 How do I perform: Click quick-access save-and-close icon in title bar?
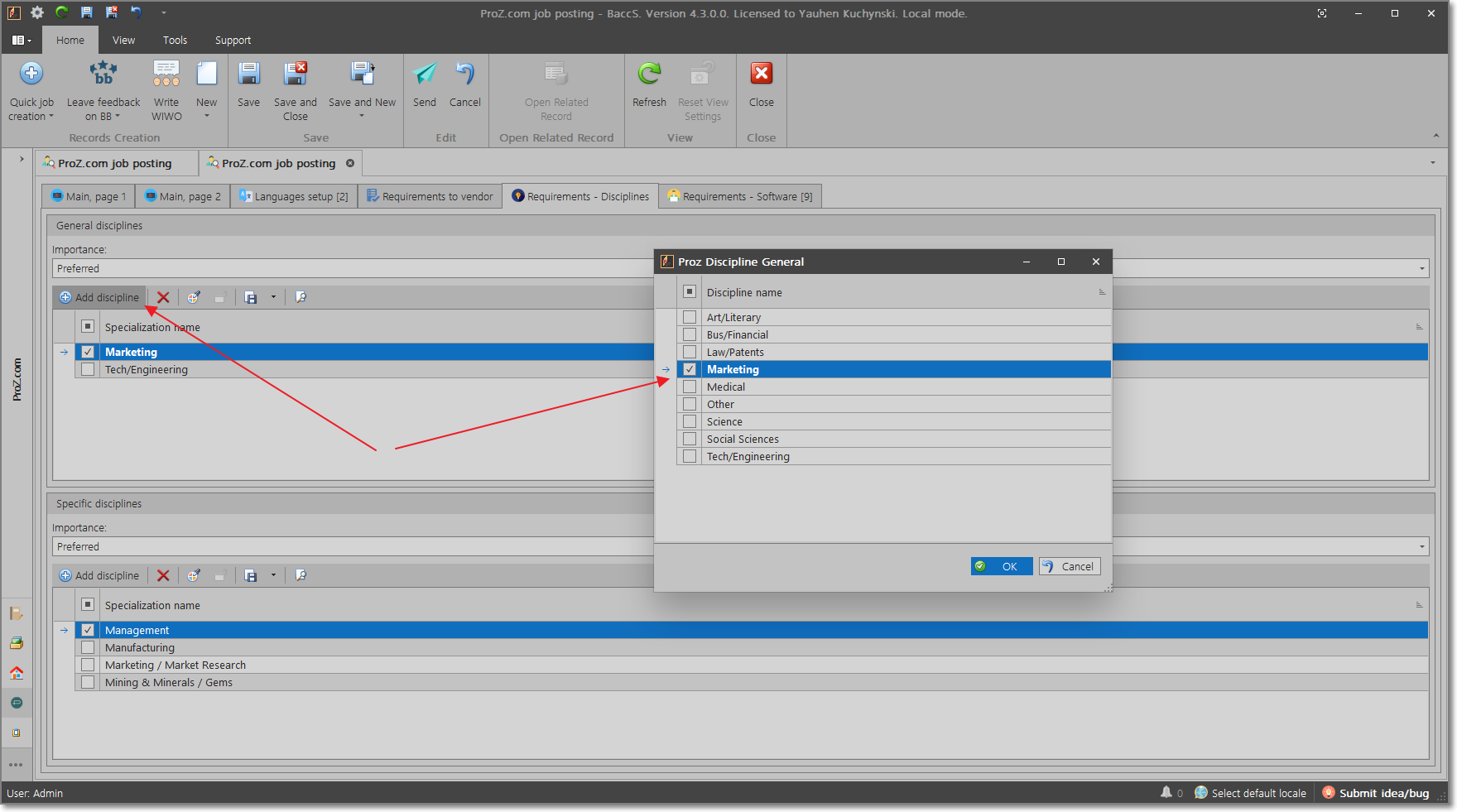tap(112, 12)
